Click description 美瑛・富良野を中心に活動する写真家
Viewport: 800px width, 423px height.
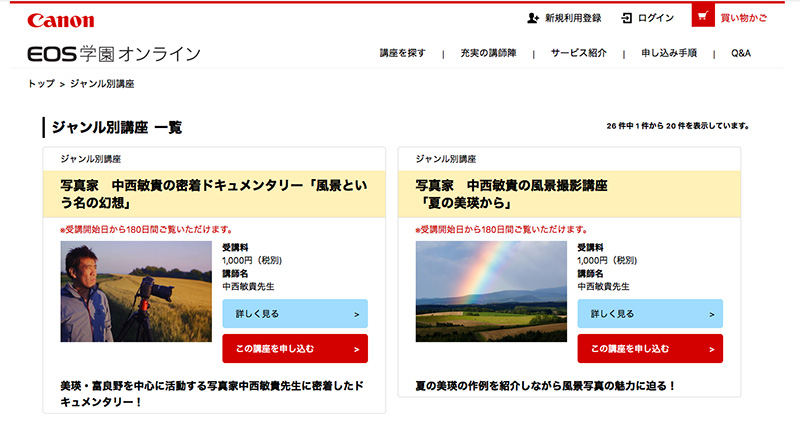point(212,394)
